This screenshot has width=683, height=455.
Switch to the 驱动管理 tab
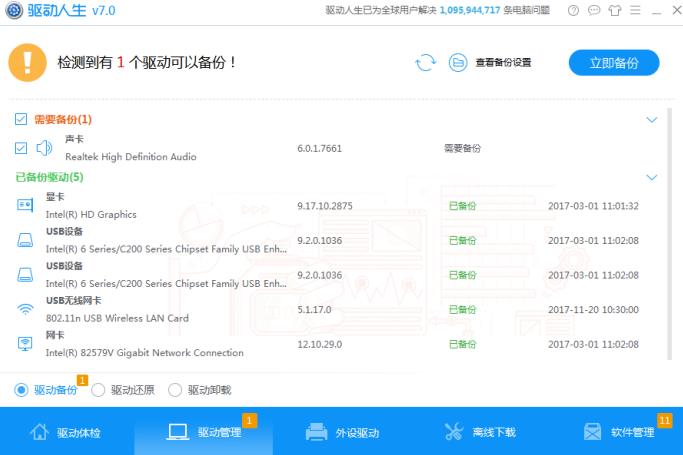click(x=204, y=432)
